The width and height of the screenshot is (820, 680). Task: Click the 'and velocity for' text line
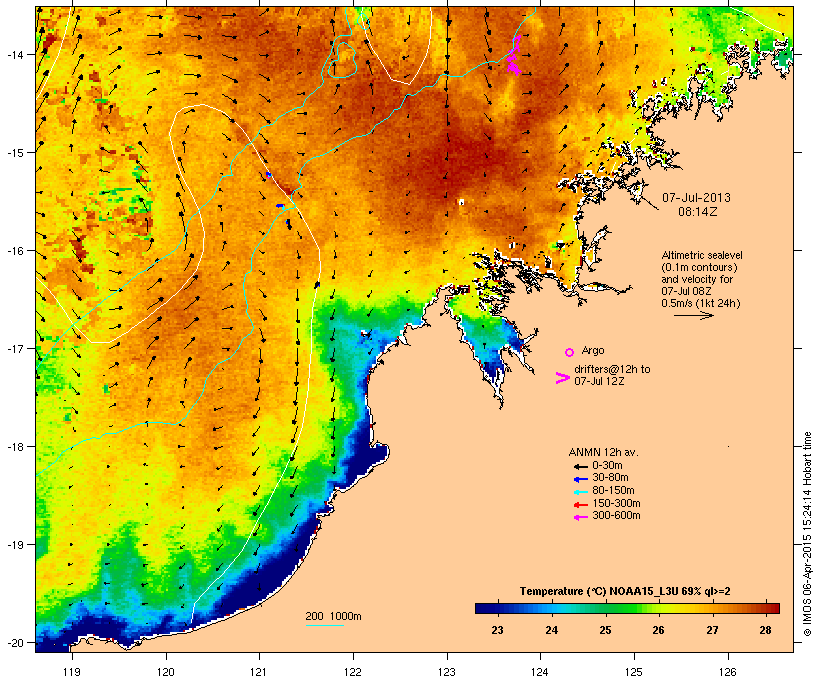697,279
